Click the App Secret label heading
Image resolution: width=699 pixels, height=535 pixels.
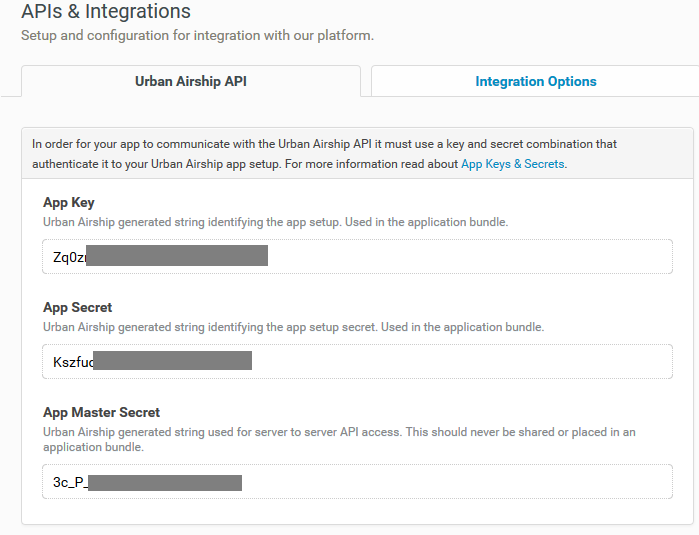(78, 307)
